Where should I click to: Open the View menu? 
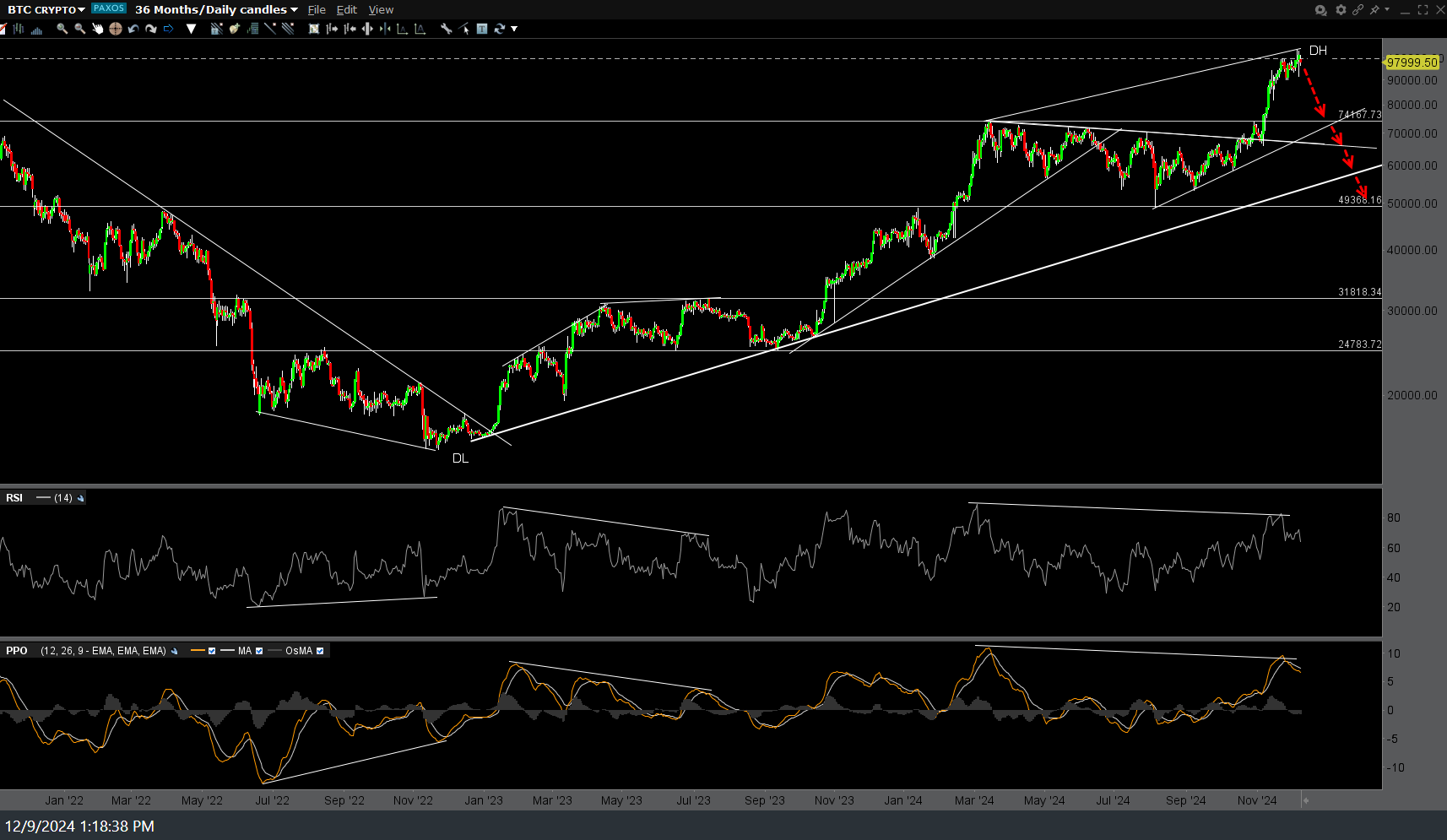tap(381, 10)
